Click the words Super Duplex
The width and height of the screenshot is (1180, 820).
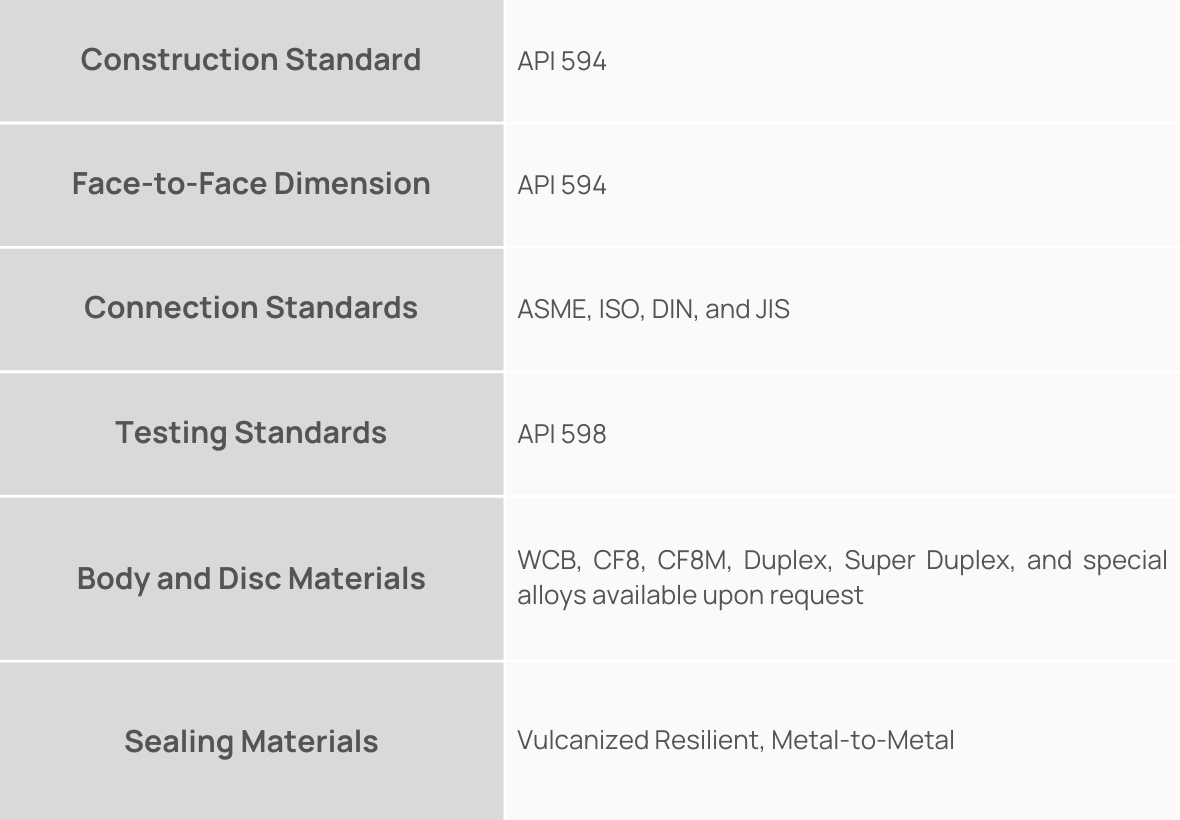point(925,561)
